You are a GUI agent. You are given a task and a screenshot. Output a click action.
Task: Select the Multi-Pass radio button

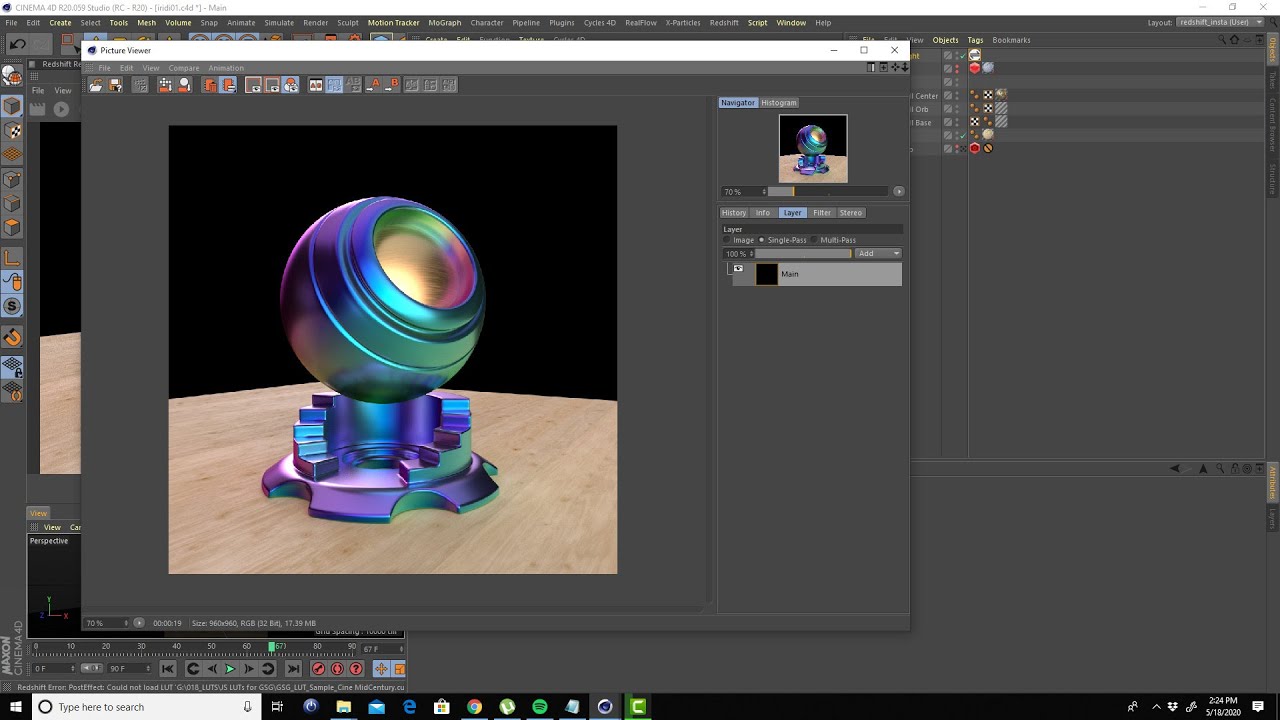(x=814, y=240)
